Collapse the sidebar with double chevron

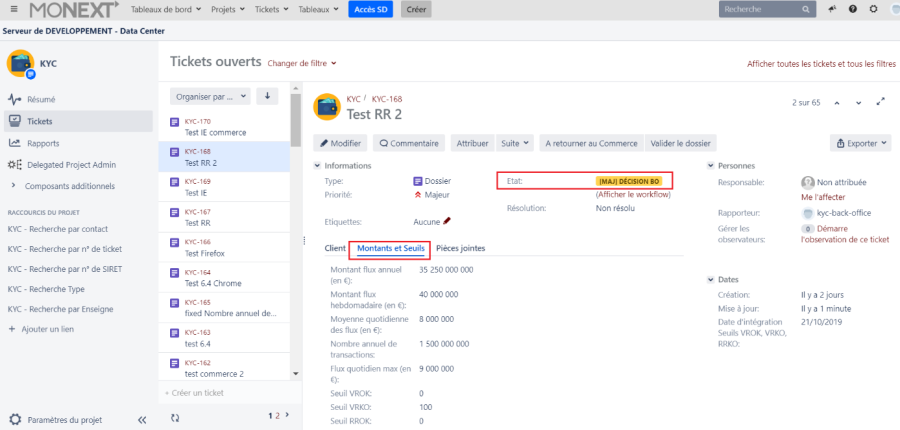coord(141,420)
